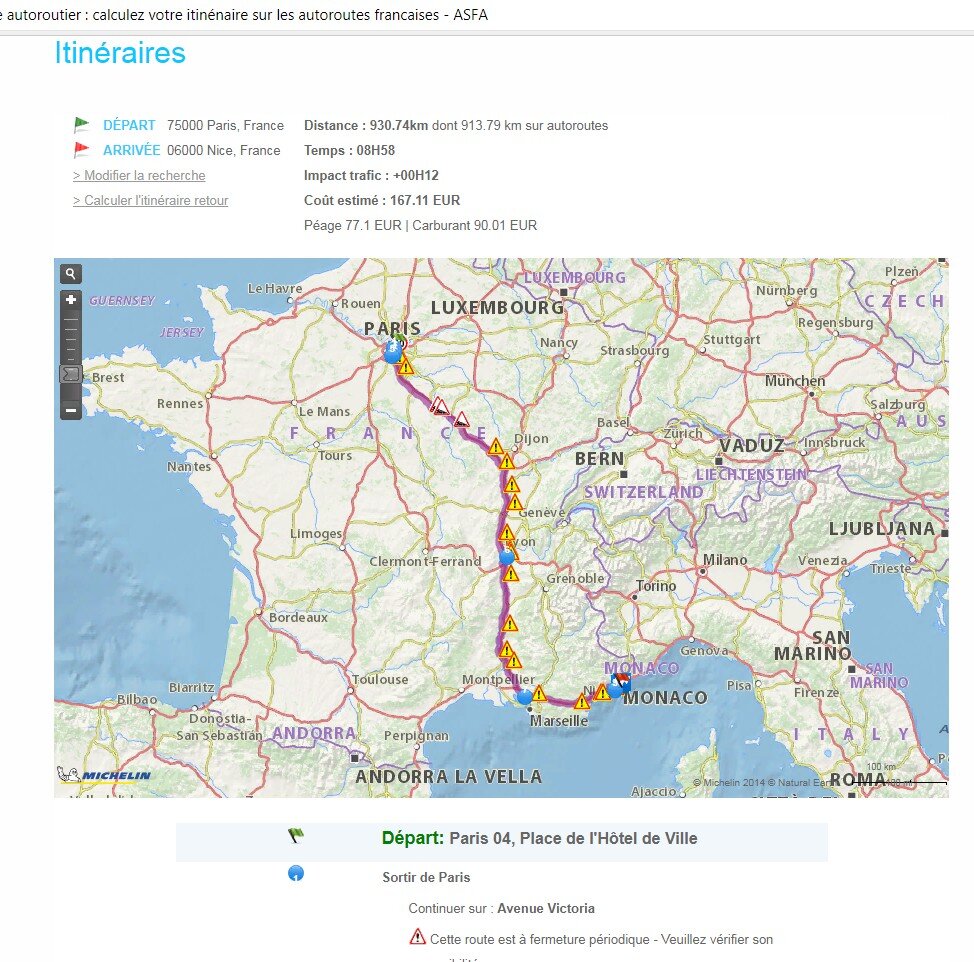Click the Impact trafic : +00H12 text
This screenshot has width=974, height=962.
371,176
